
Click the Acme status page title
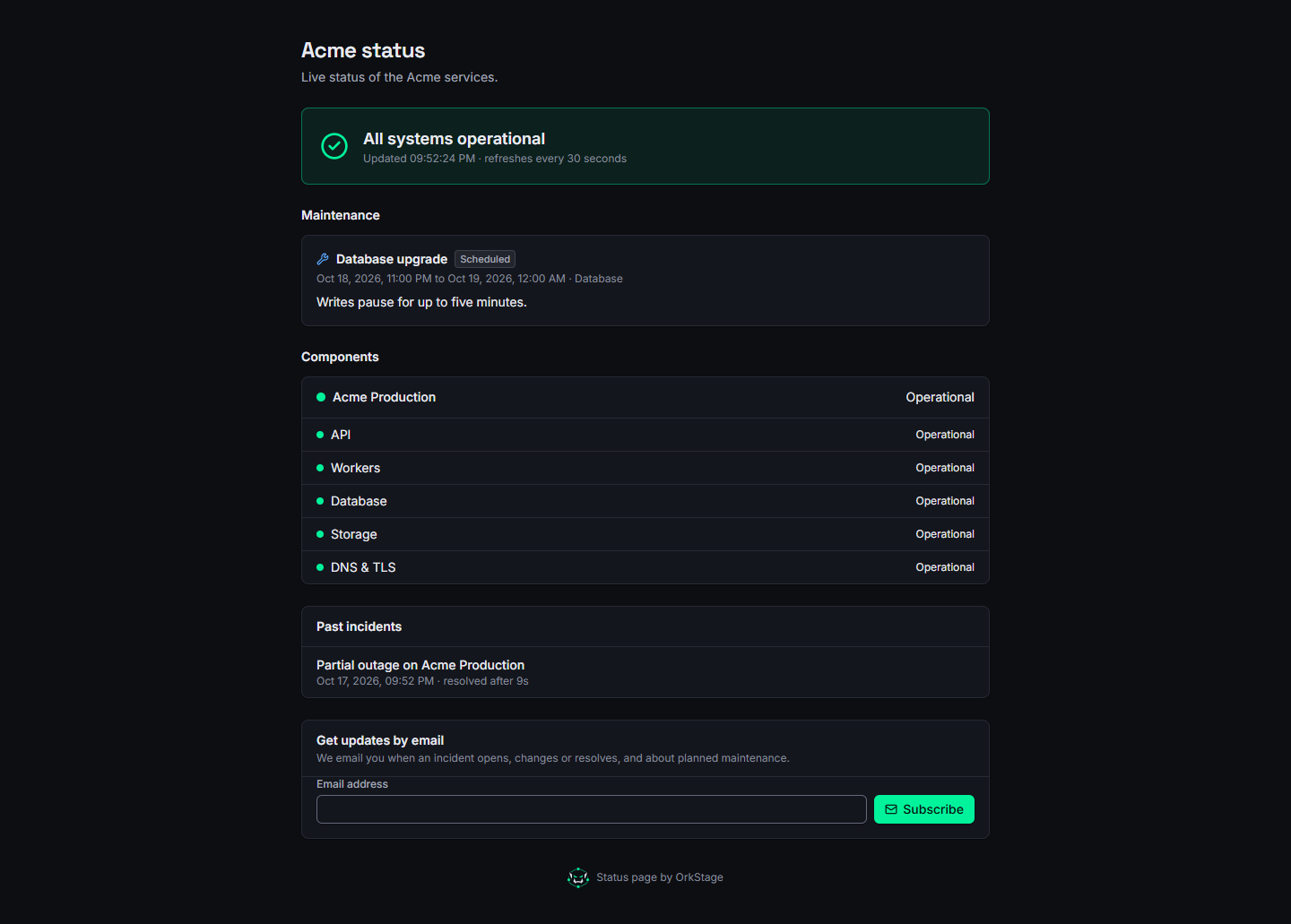pos(363,51)
